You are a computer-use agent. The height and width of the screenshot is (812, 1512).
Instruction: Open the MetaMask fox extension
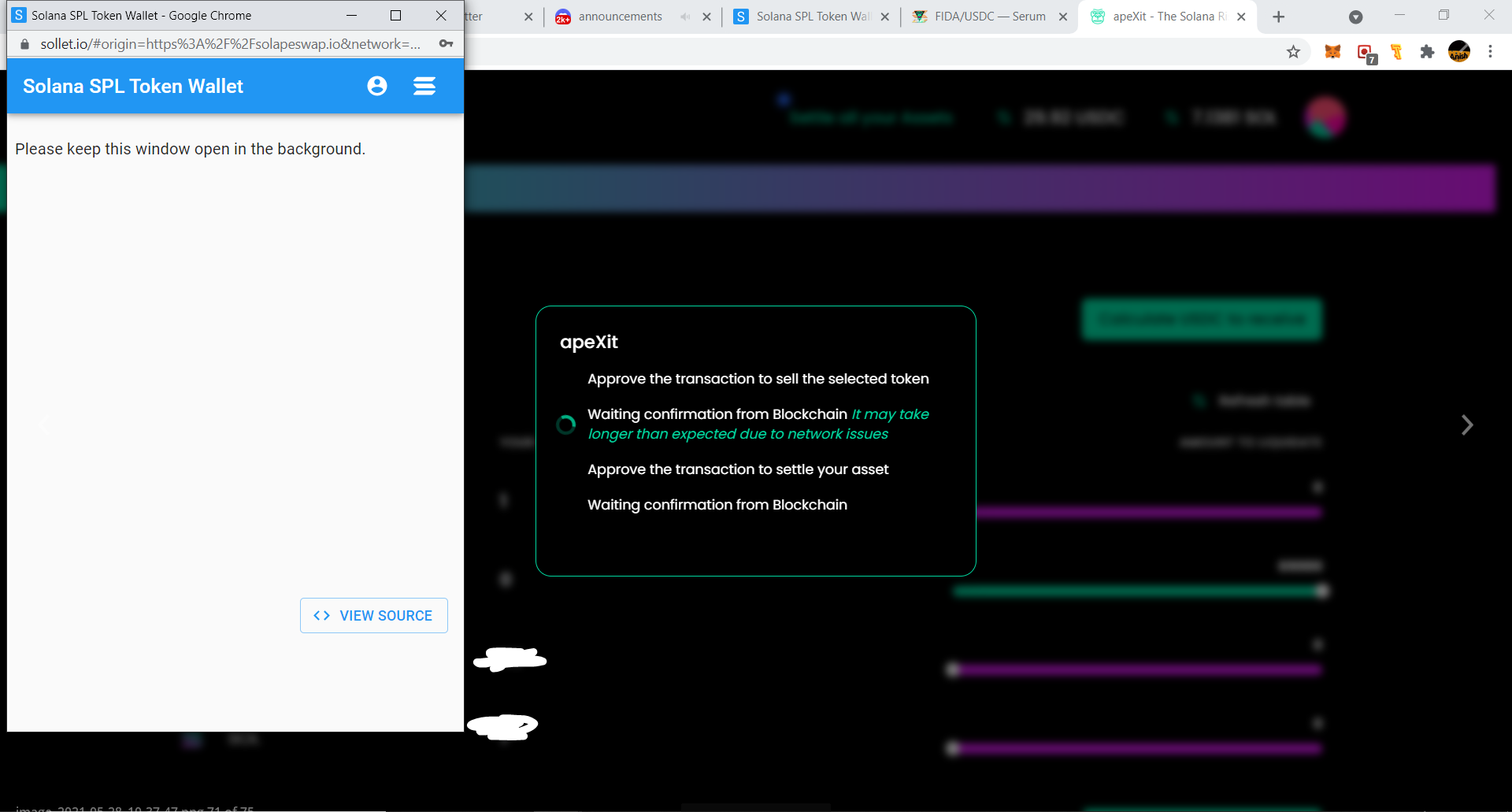tap(1332, 52)
